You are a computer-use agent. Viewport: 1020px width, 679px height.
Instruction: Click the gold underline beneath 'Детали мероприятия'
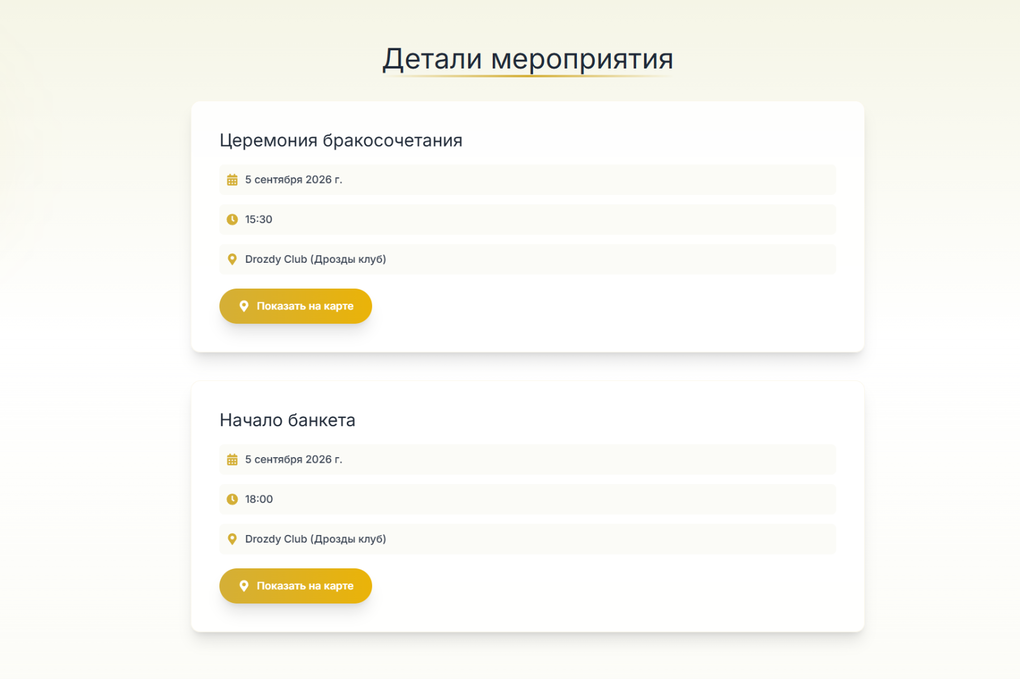coord(527,76)
